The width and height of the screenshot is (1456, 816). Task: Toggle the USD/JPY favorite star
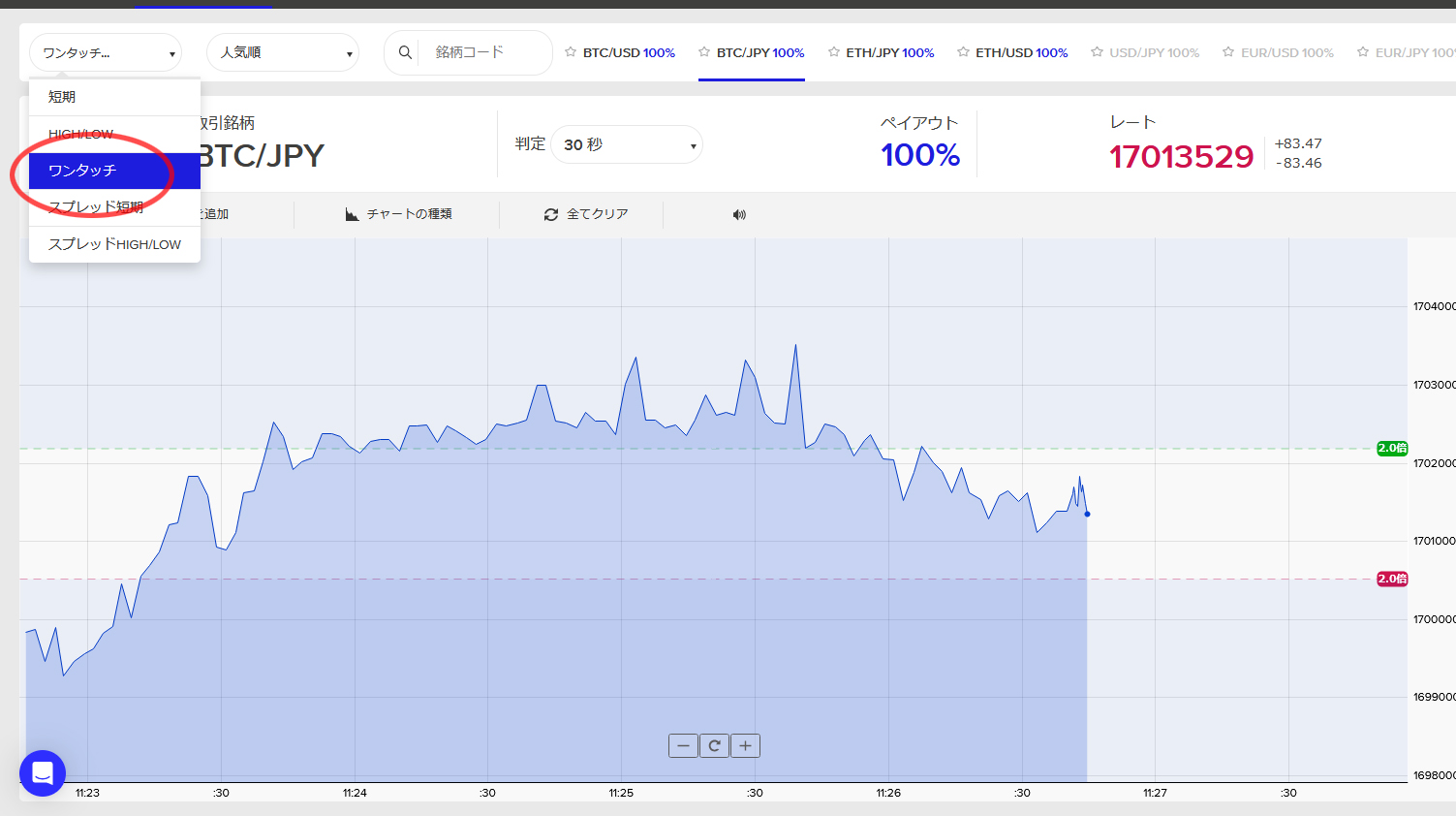pos(1097,52)
